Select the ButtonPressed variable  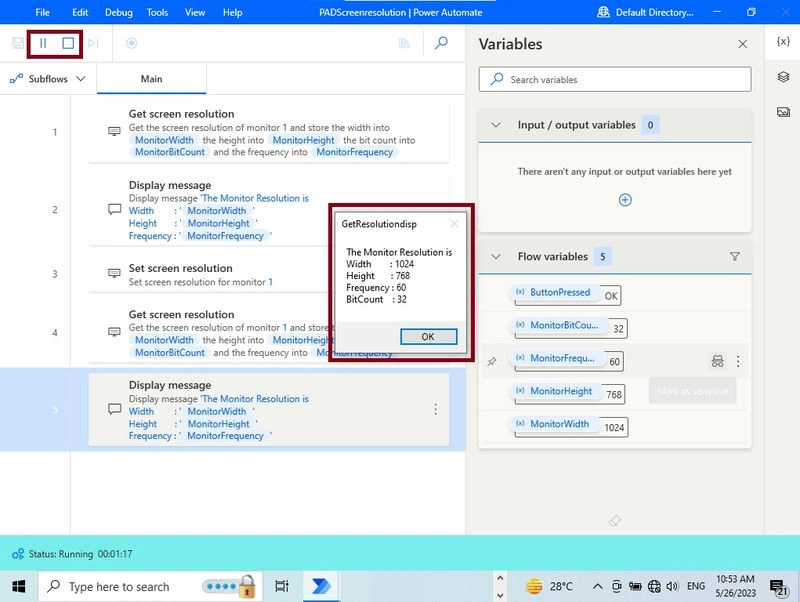(555, 292)
